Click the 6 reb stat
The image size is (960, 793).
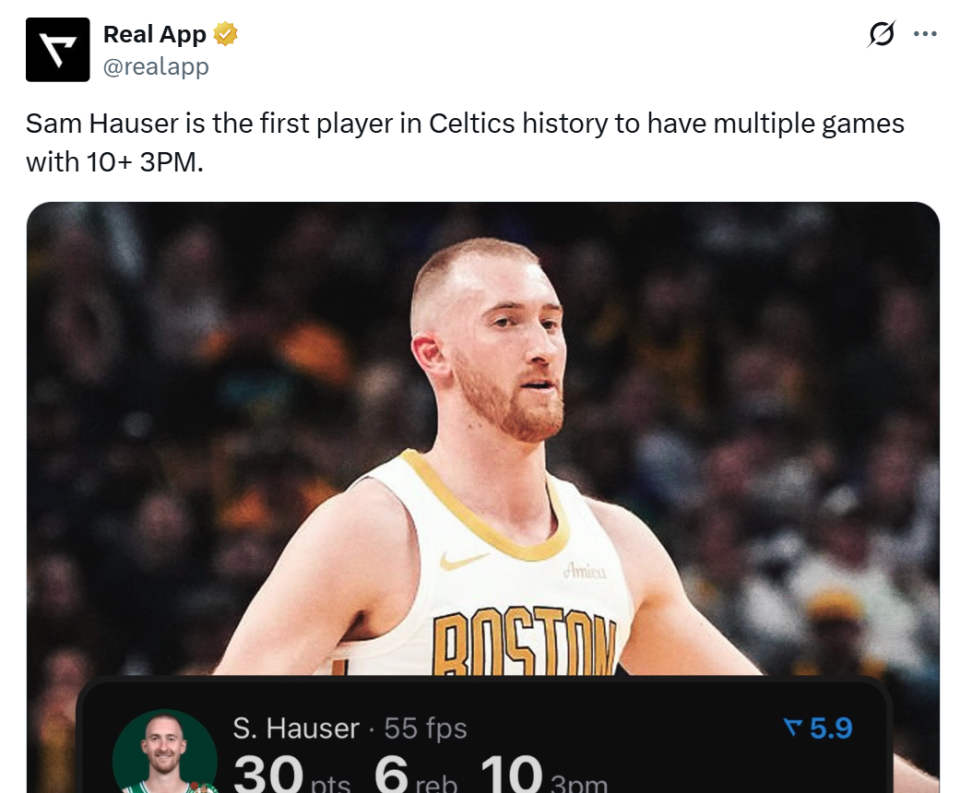(x=416, y=774)
